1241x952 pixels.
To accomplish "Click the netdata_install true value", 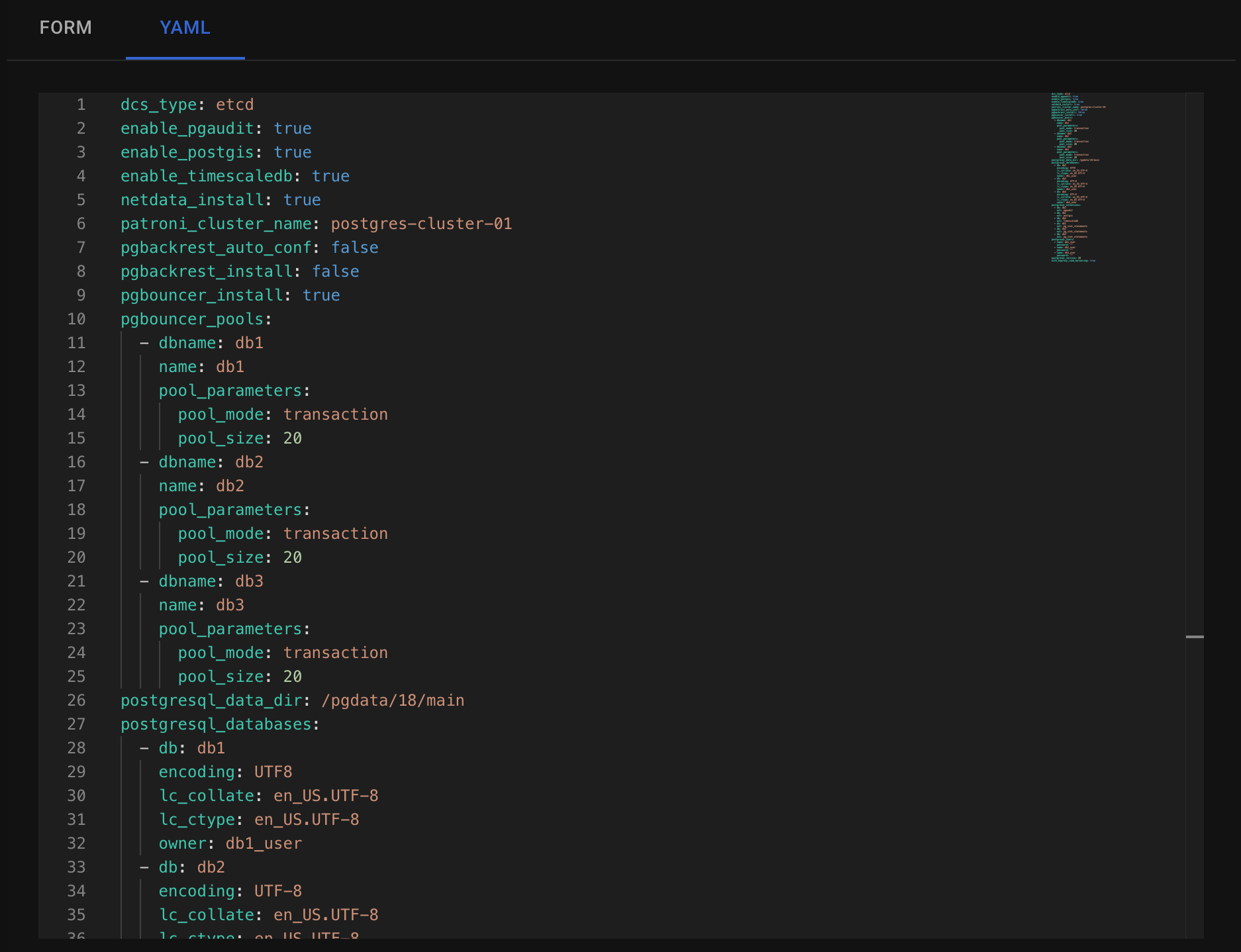I will pos(302,200).
